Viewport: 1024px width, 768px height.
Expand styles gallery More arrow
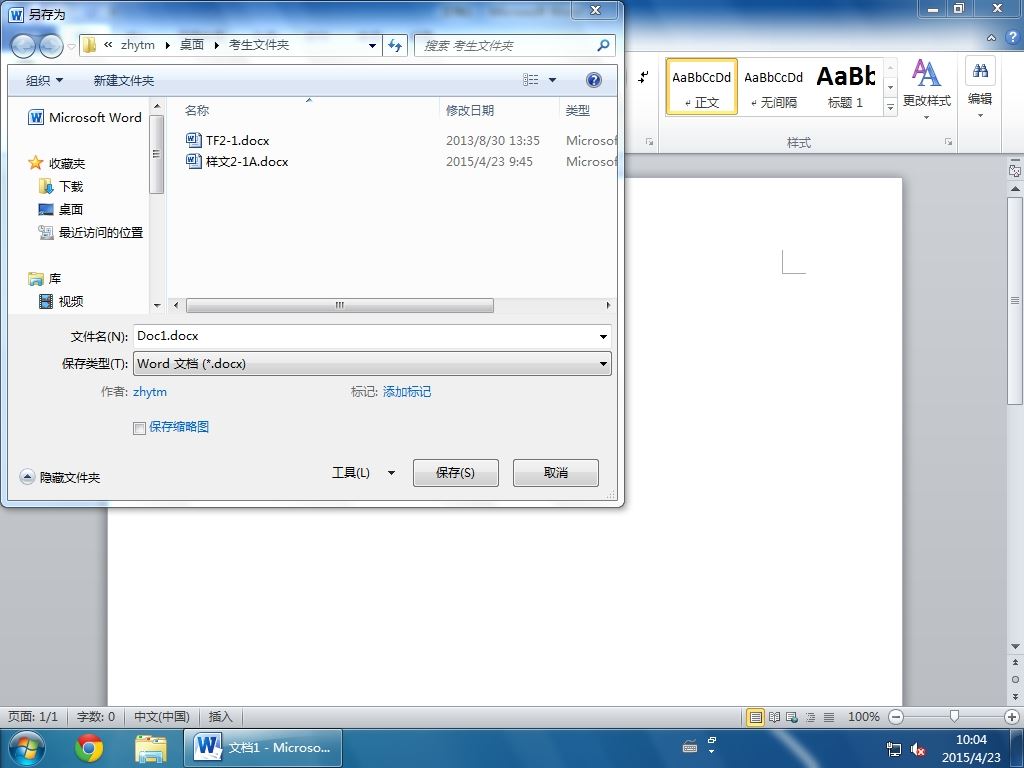890,107
